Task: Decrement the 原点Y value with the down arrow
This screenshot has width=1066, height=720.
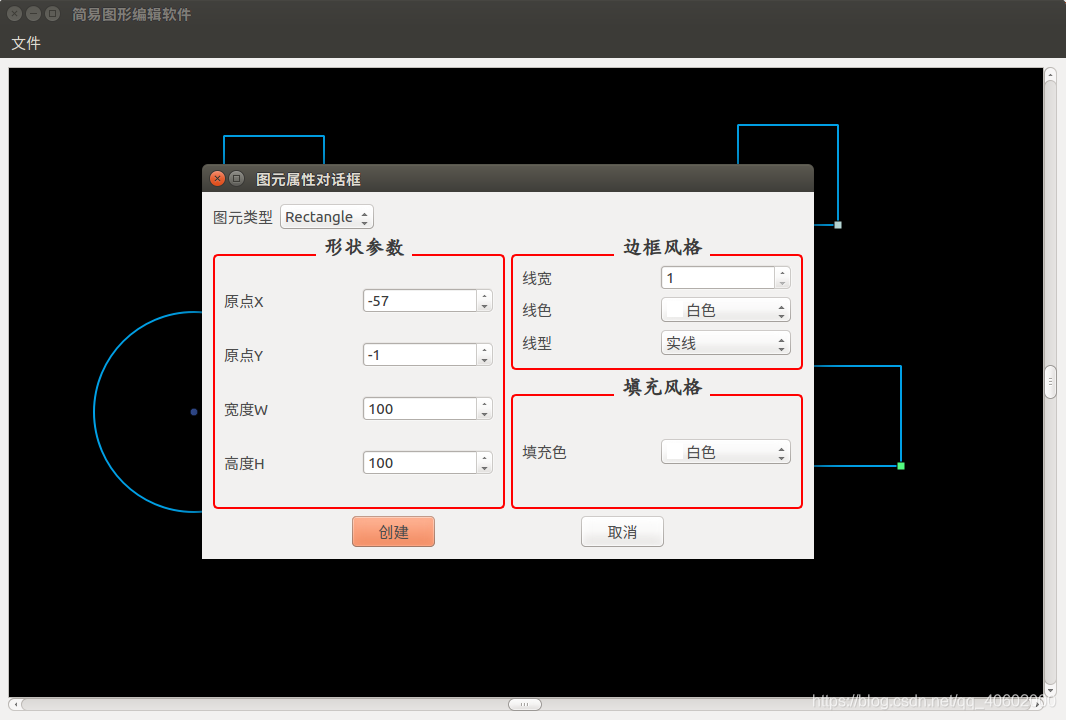Action: click(484, 358)
